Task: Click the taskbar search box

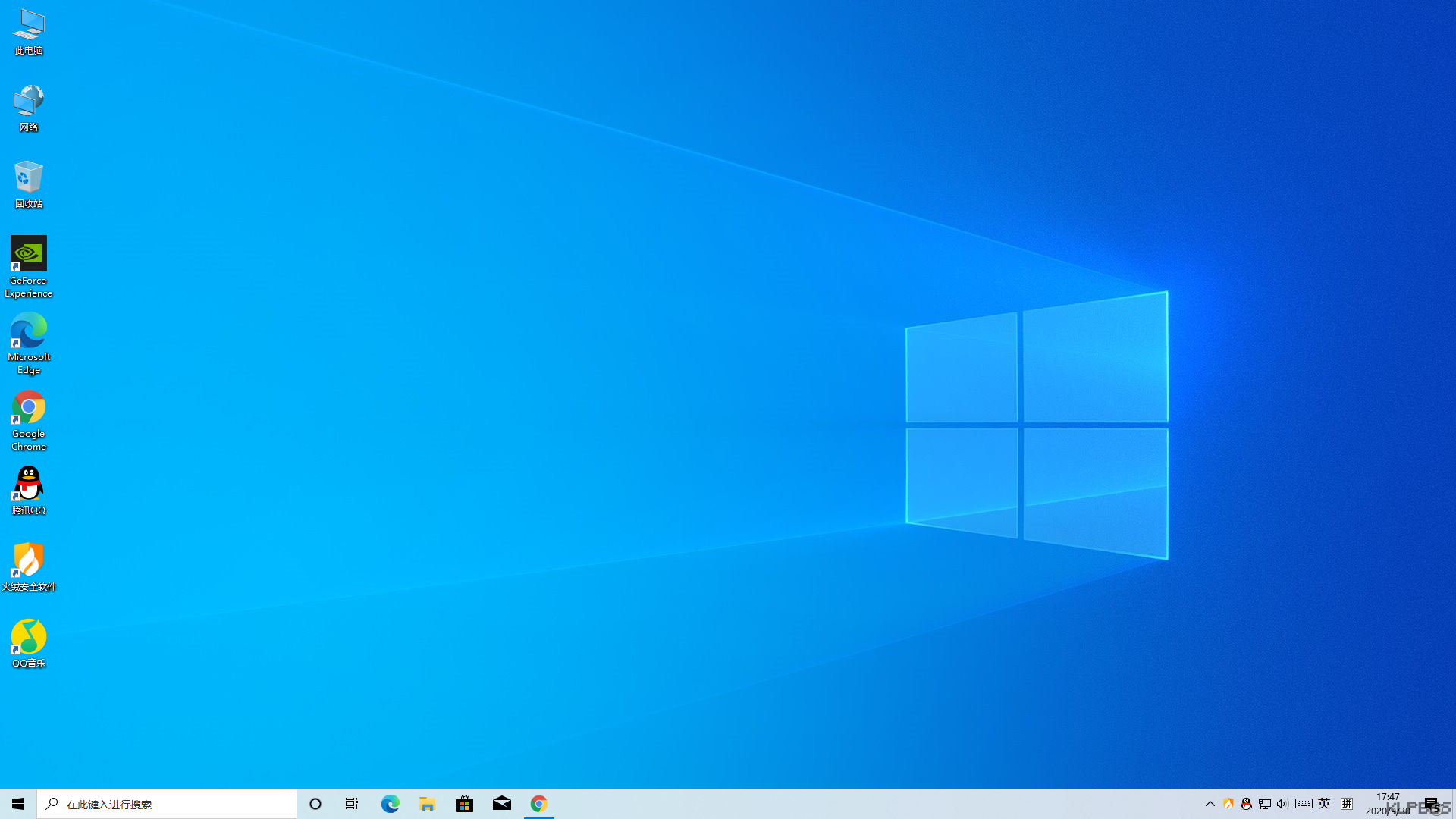Action: [167, 804]
